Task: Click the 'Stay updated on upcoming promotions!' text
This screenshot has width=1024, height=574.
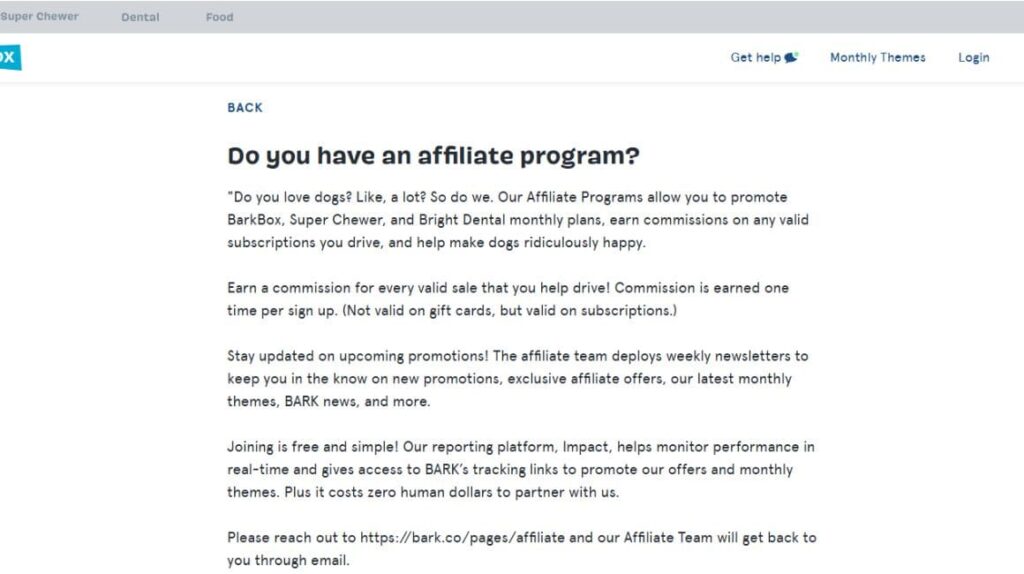Action: (x=357, y=356)
